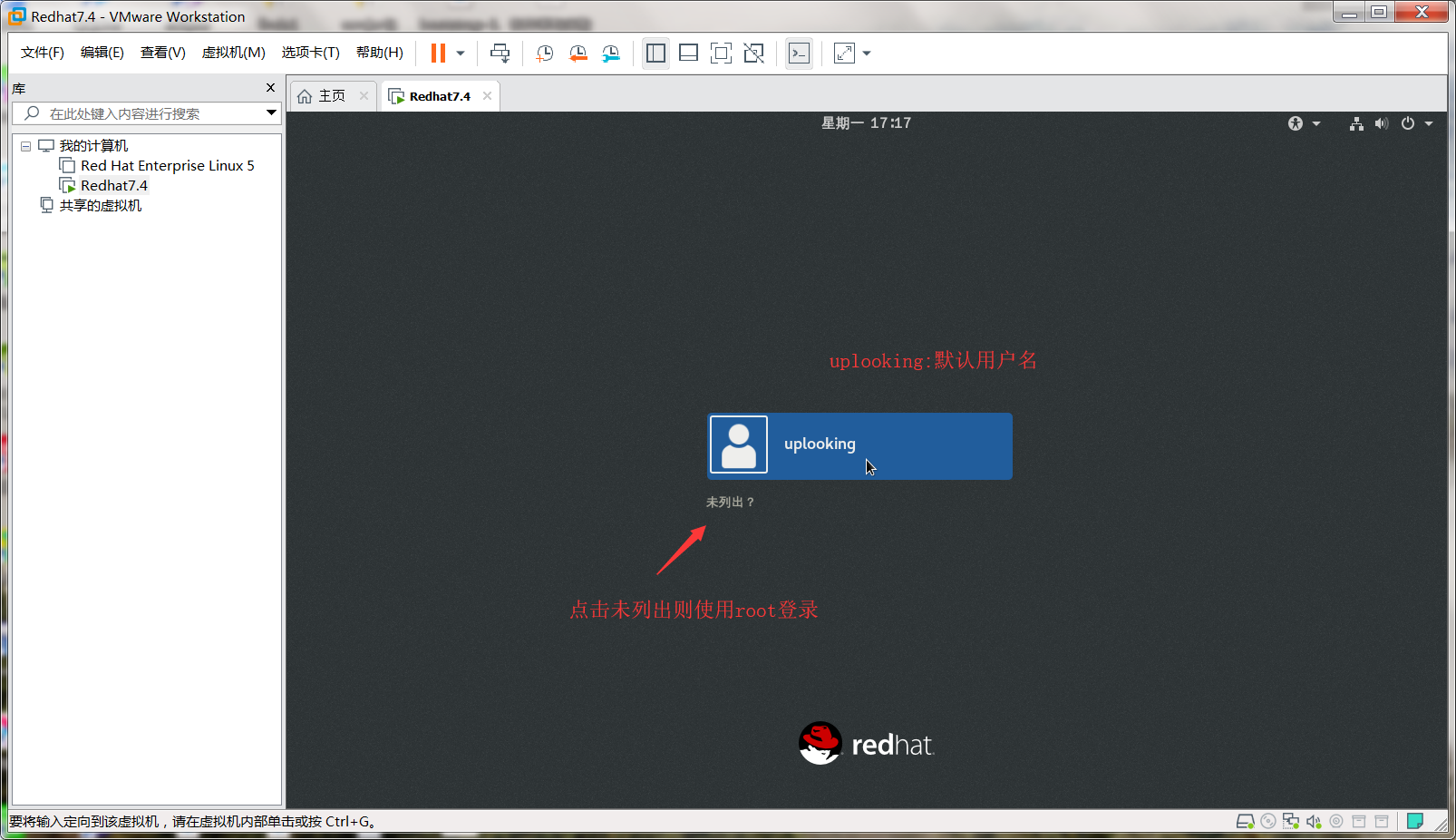Toggle the thumbnail bar display
This screenshot has width=1456, height=840.
(688, 53)
